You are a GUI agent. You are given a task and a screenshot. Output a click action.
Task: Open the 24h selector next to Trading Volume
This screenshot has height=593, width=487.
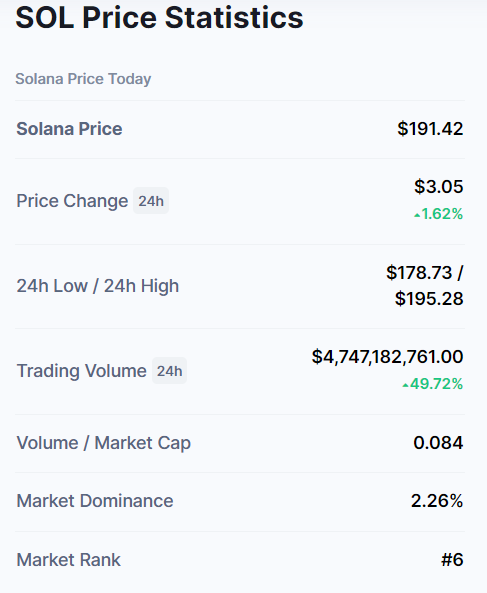[x=169, y=371]
